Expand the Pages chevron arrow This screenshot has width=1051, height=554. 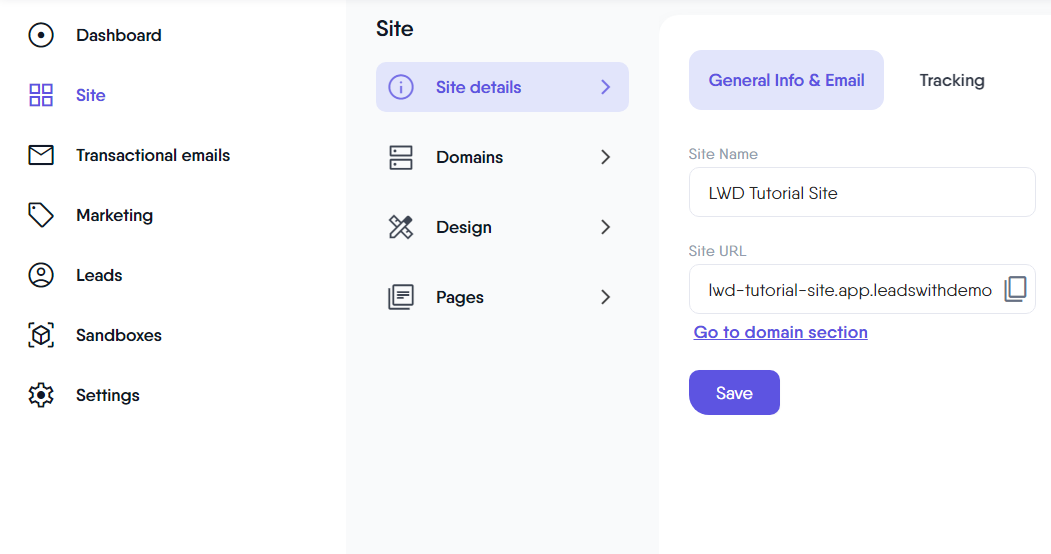[605, 297]
